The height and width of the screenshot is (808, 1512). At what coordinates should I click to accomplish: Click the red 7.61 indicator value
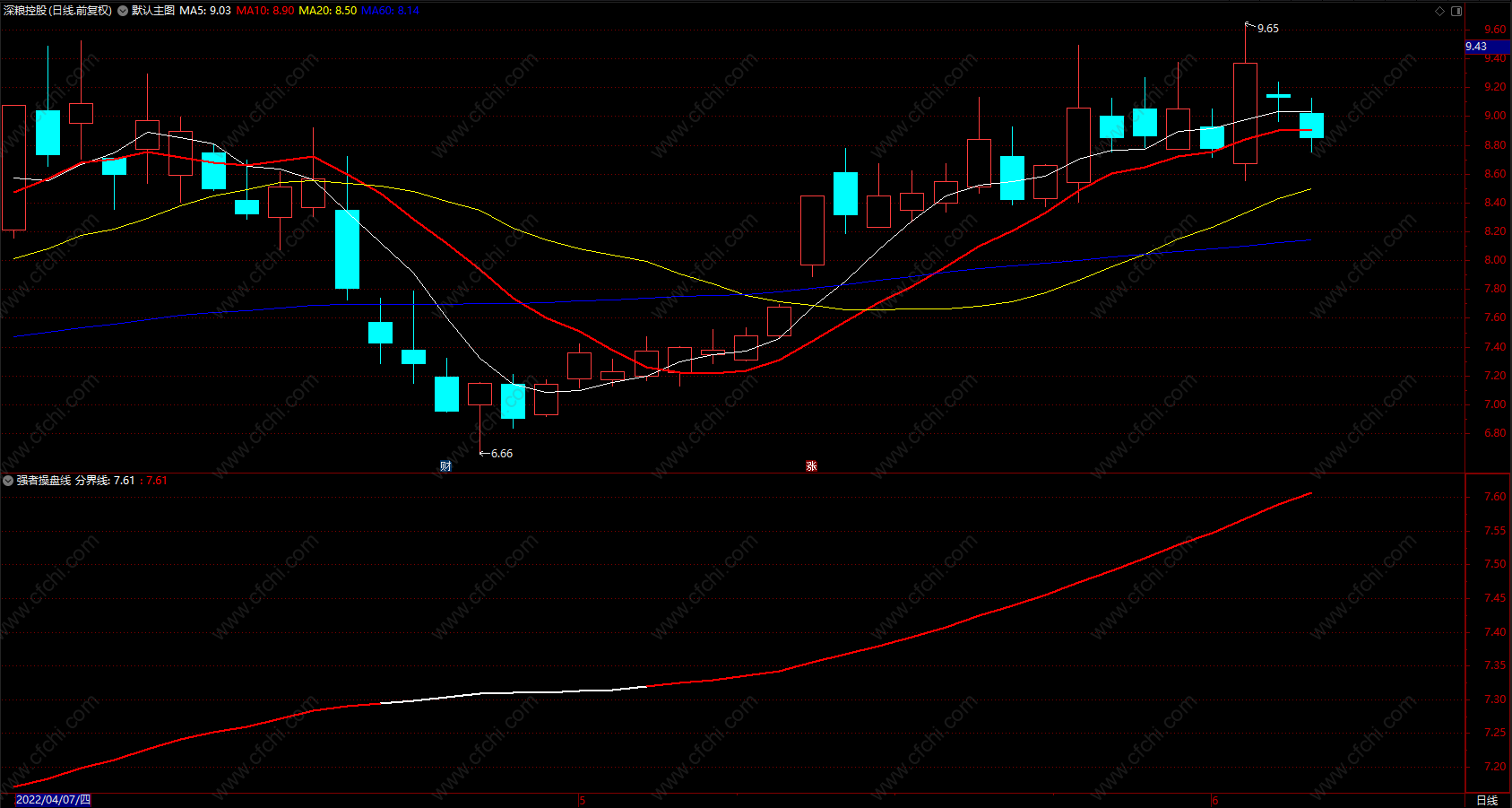[x=157, y=481]
